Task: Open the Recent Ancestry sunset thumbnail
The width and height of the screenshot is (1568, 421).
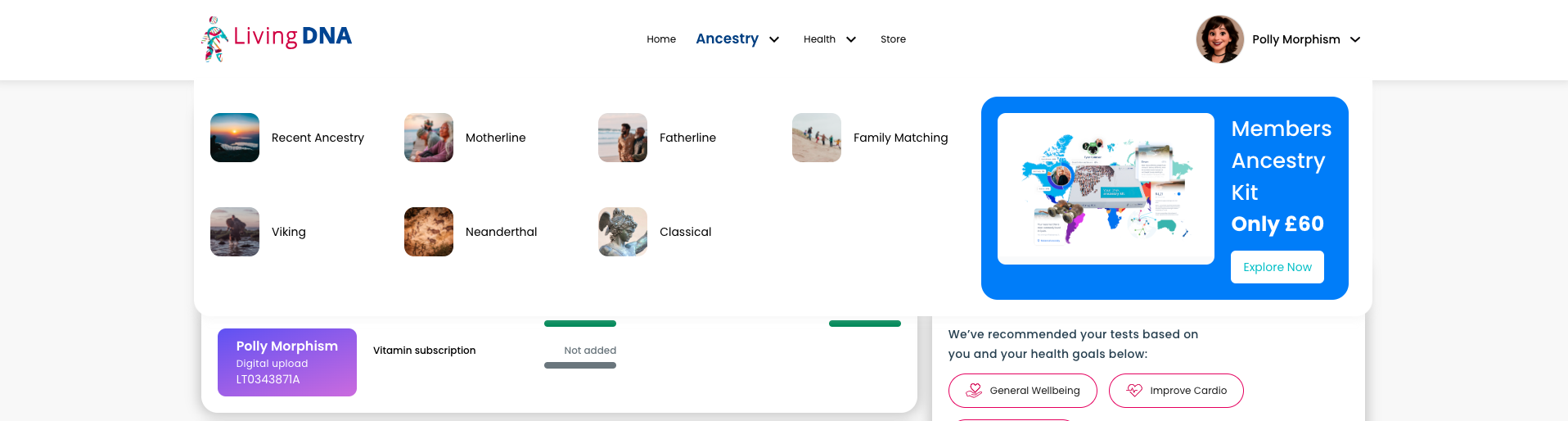Action: pos(235,138)
